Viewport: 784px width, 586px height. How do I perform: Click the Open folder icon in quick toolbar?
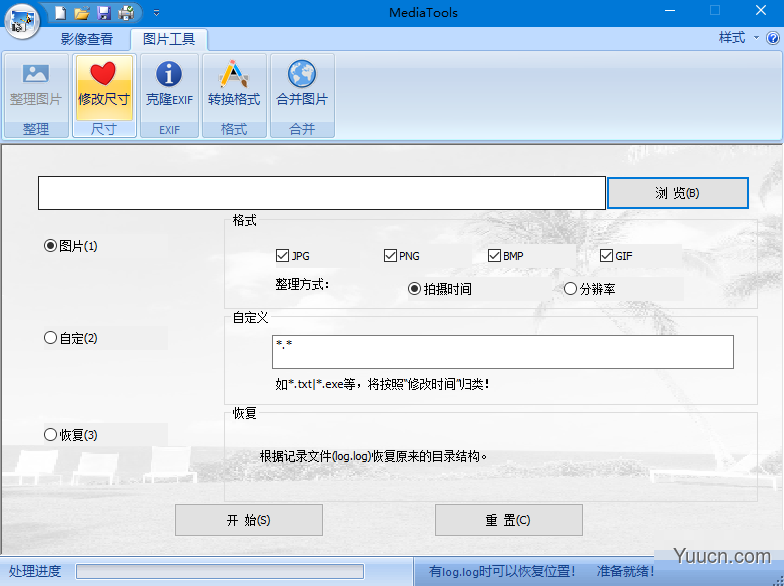point(82,12)
